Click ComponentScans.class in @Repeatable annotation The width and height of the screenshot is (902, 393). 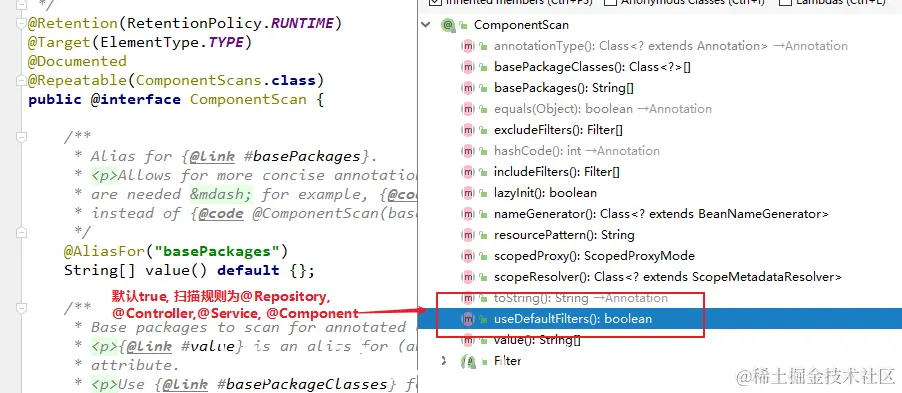[226, 81]
